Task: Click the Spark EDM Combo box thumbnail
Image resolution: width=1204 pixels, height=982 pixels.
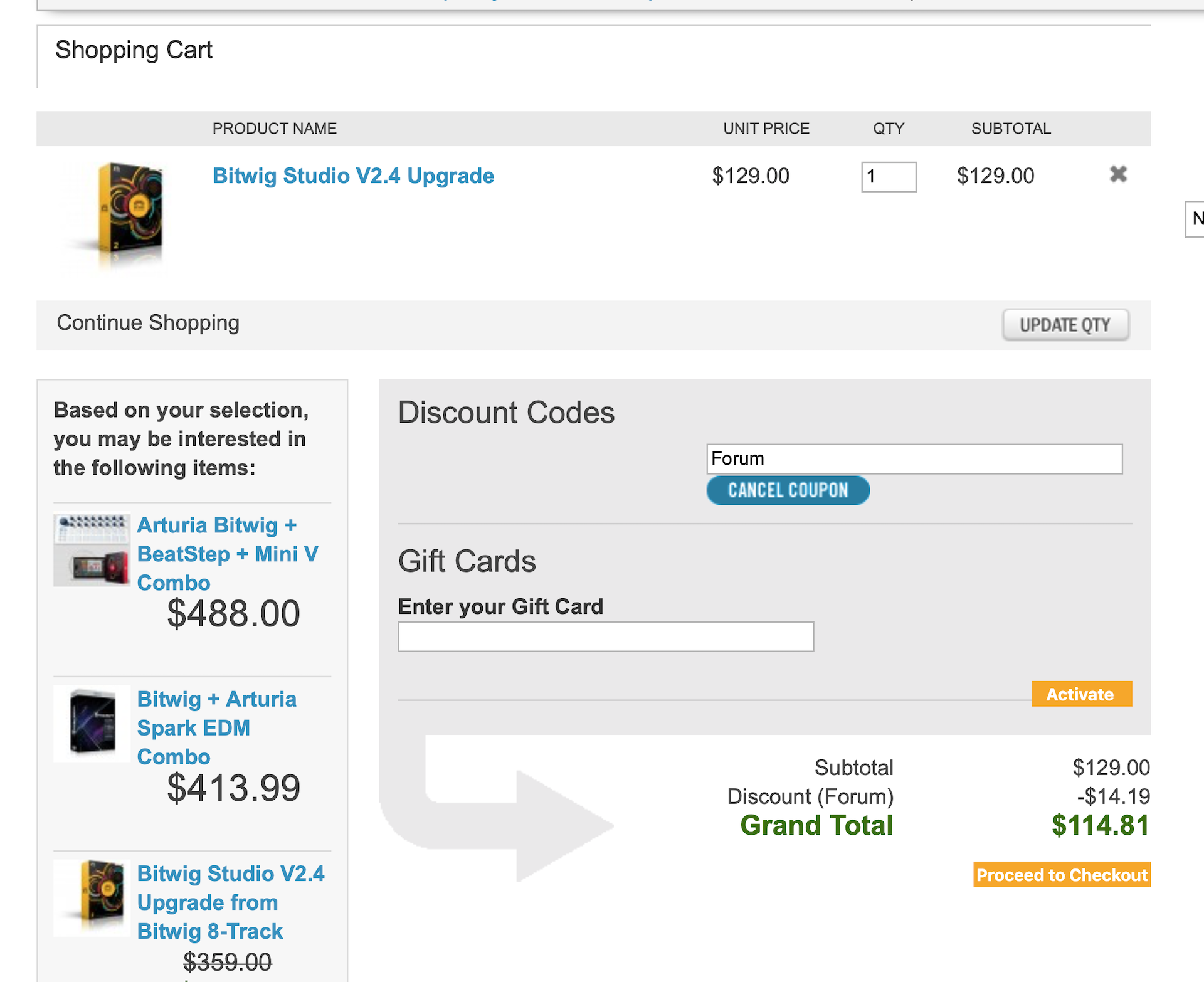Action: click(92, 724)
